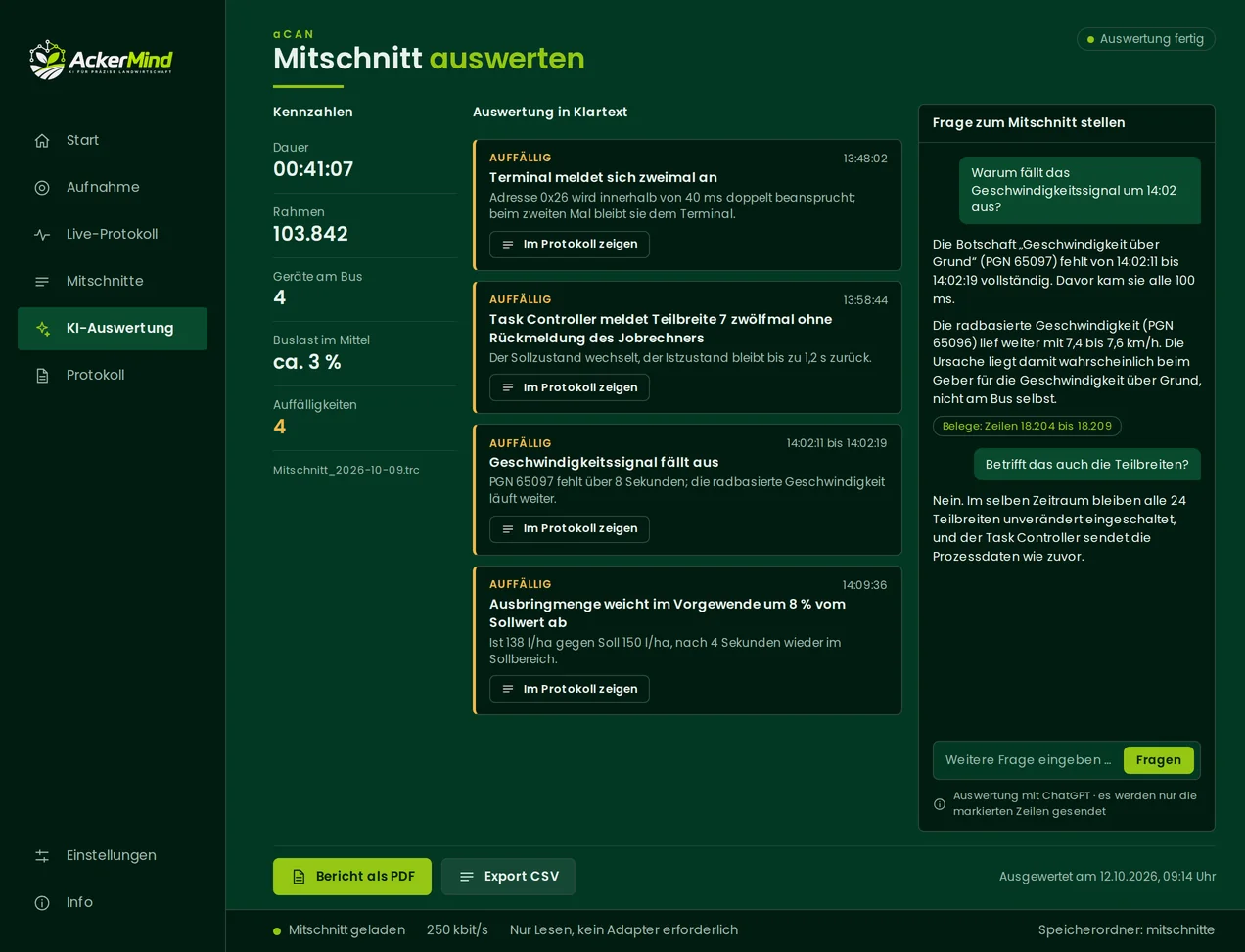Click the Buslast value ca. 3 %

tap(307, 362)
